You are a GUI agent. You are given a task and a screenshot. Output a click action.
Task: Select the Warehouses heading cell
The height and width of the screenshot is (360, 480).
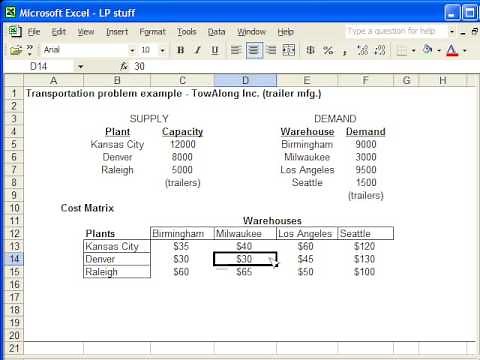(x=272, y=221)
